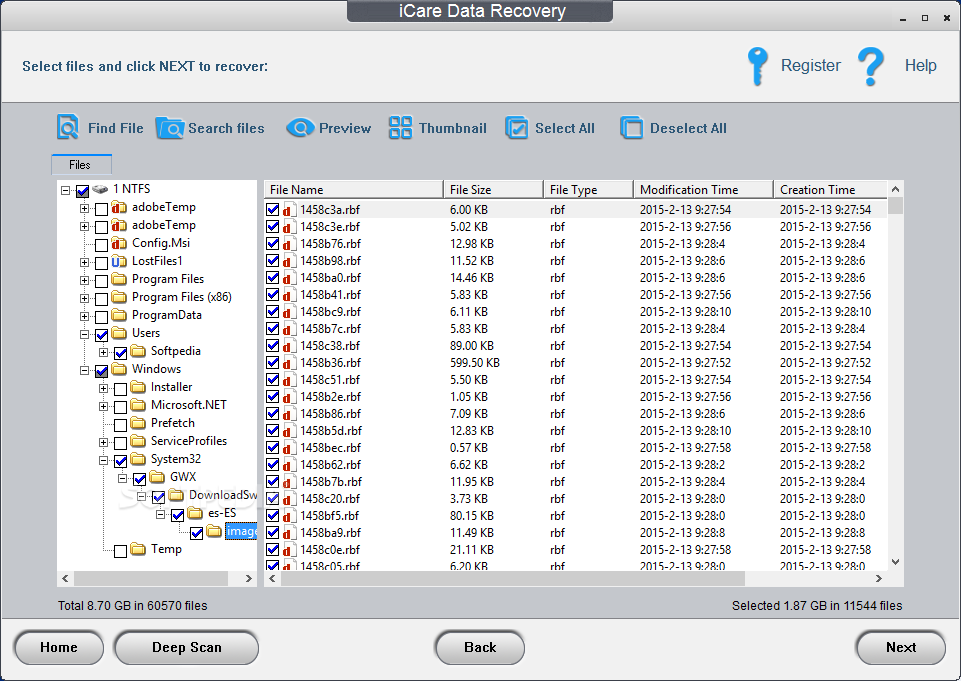Screen dimensions: 961x681
Task: Open Help via the question mark icon
Action: click(x=871, y=66)
